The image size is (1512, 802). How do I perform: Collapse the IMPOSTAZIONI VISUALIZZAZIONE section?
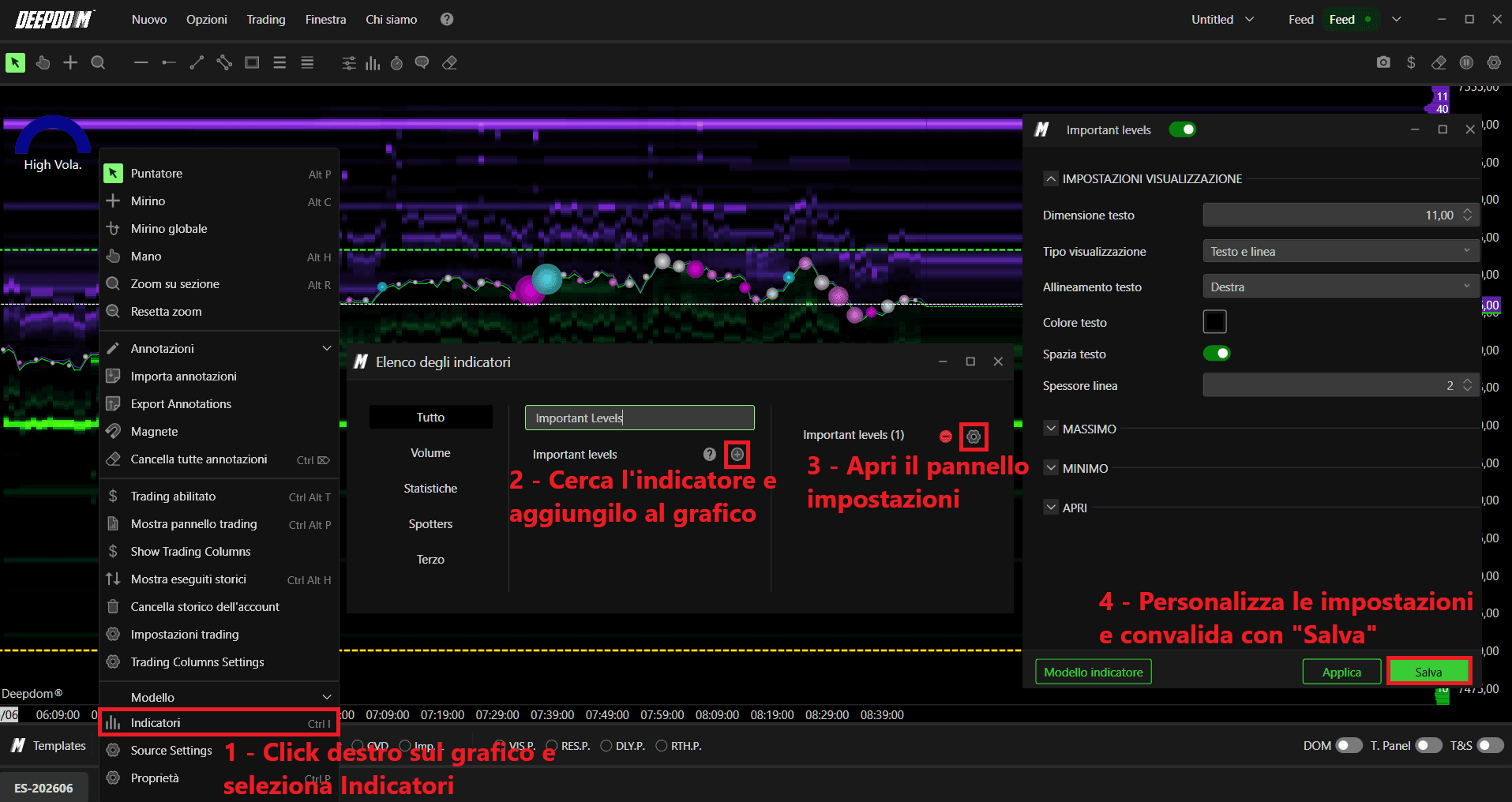tap(1051, 178)
